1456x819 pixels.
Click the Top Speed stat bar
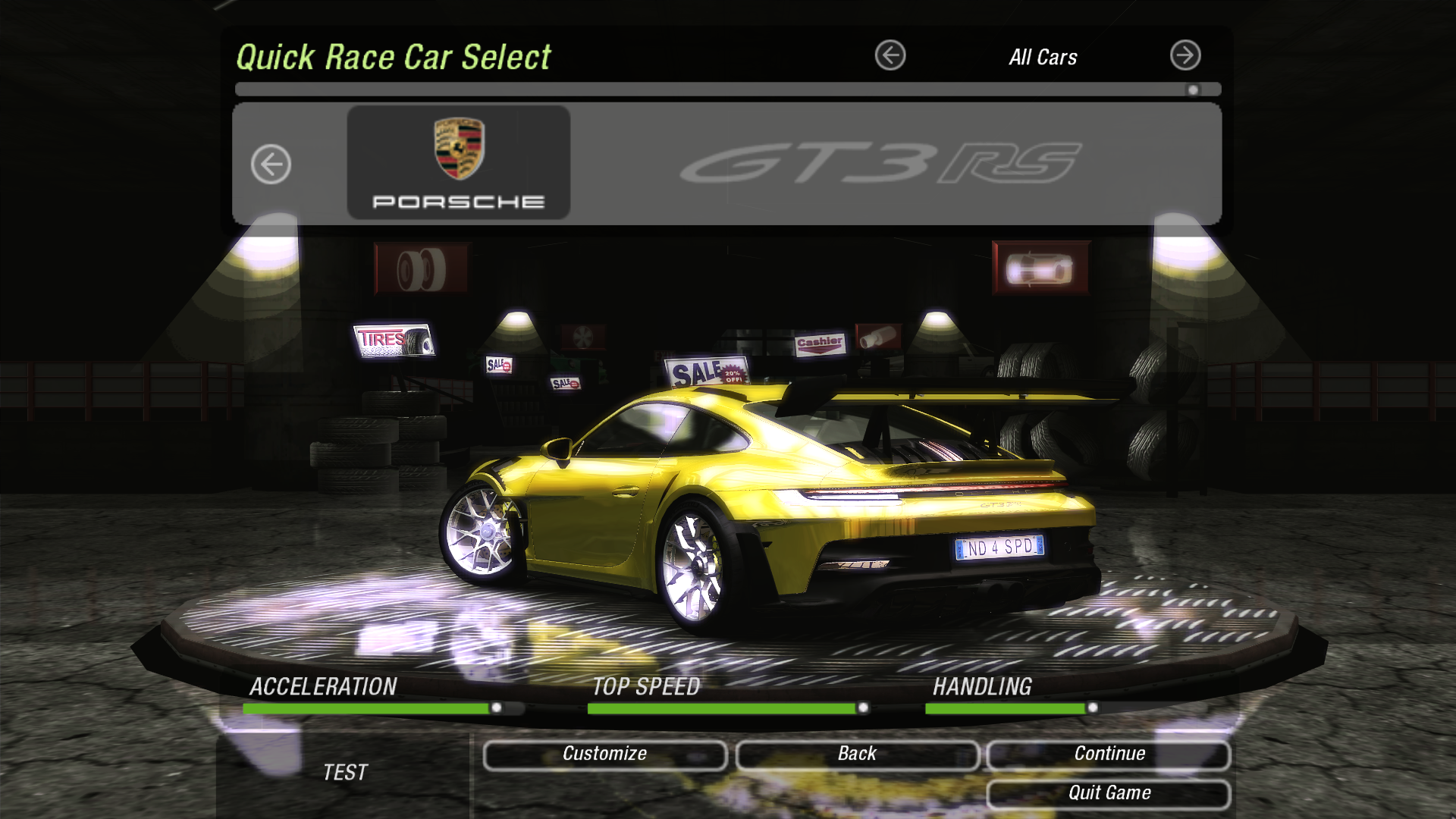(729, 708)
